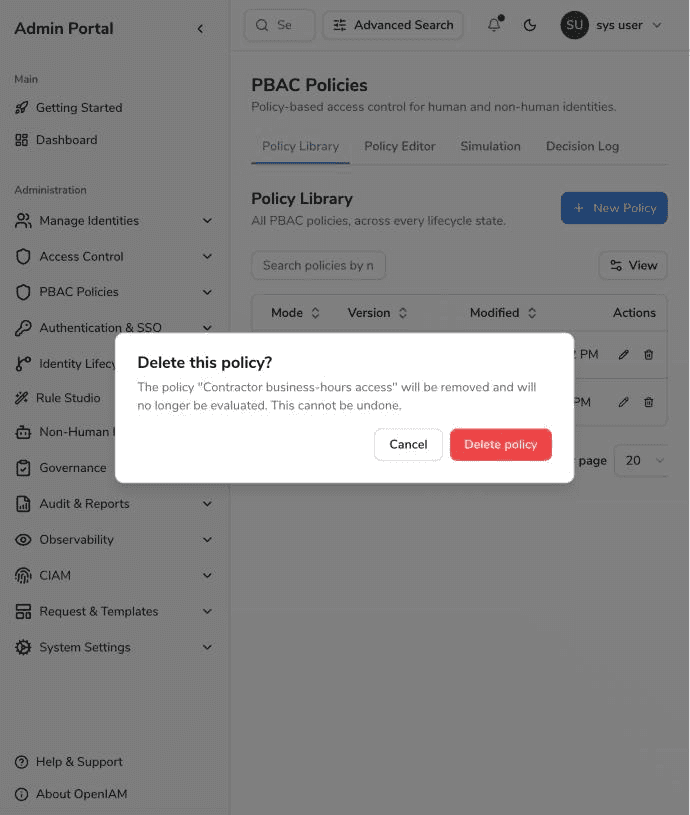Expand the Audit & Reports section
The width and height of the screenshot is (690, 815).
[114, 504]
